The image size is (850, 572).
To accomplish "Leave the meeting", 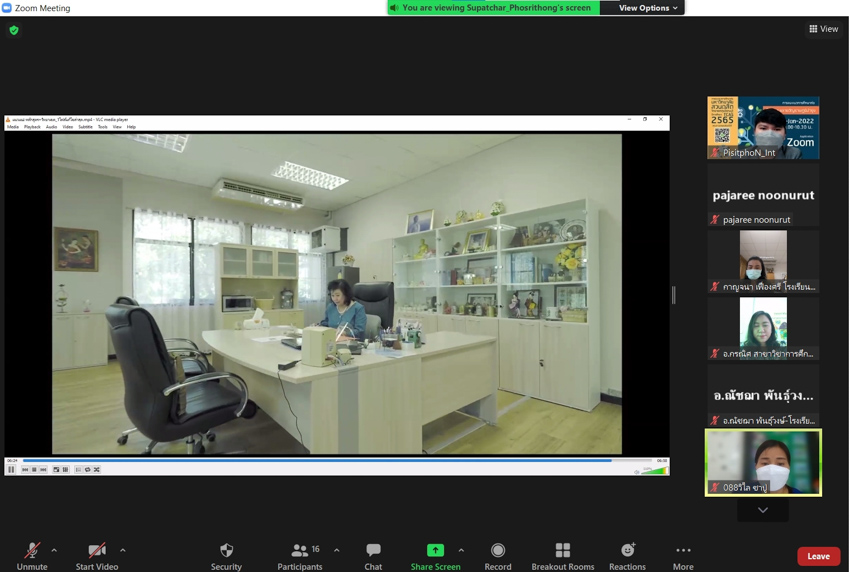I will 818,556.
